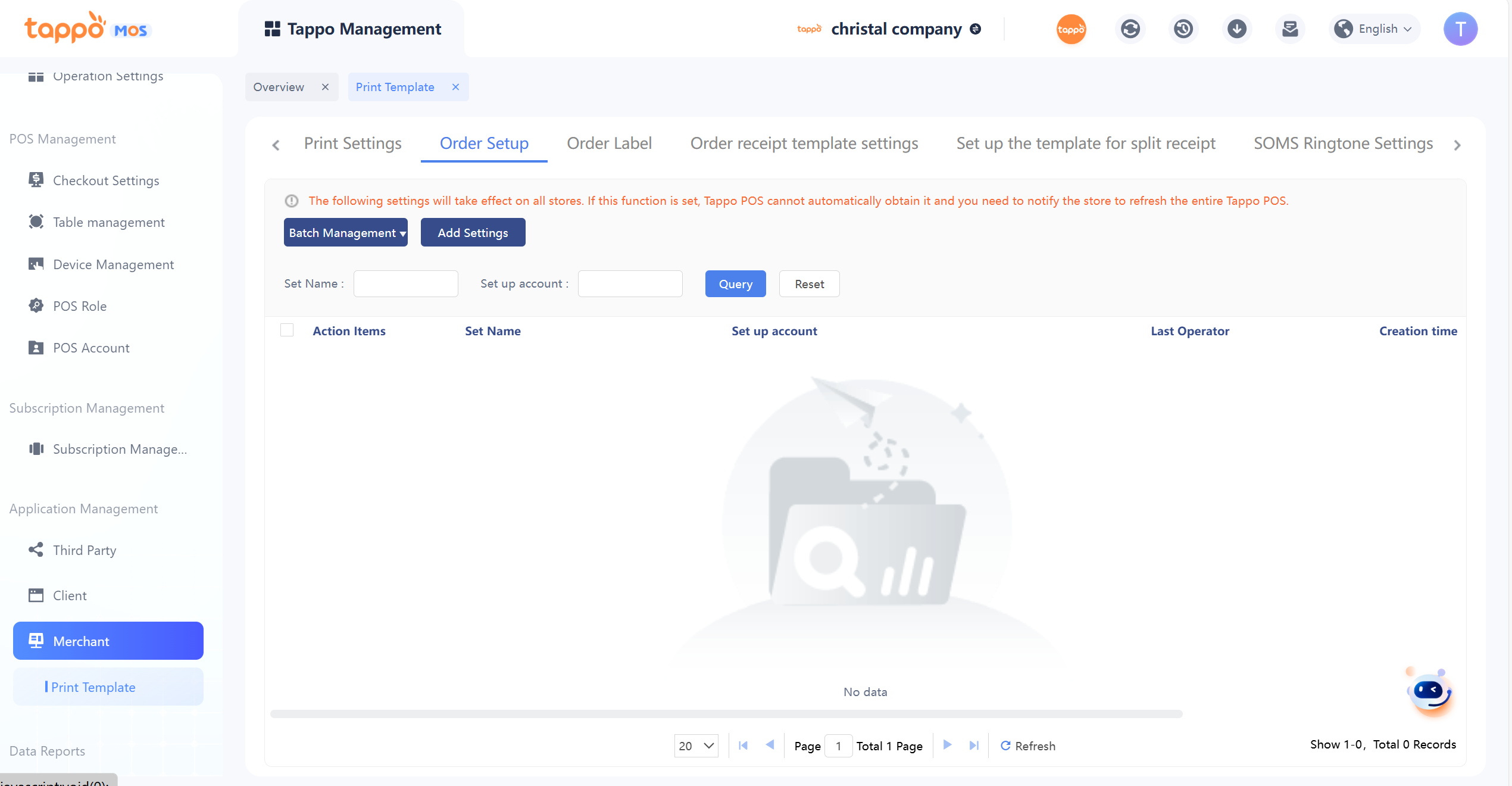Switch to the Print Settings tab

click(352, 144)
